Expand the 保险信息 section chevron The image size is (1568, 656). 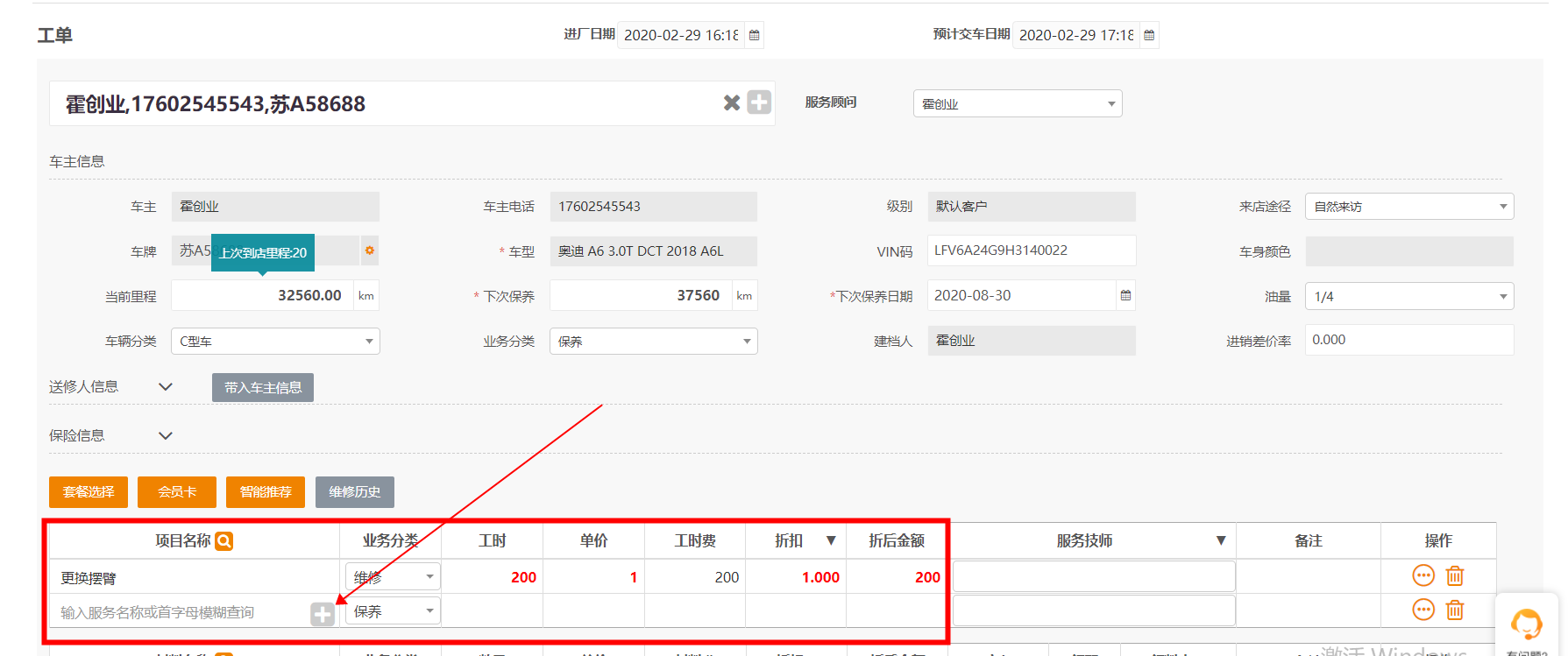(x=165, y=435)
